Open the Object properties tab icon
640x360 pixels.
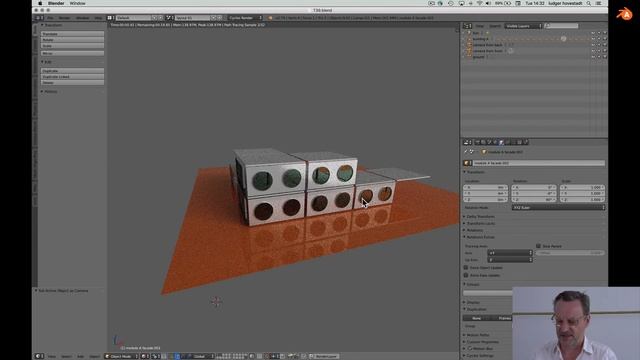[501, 142]
